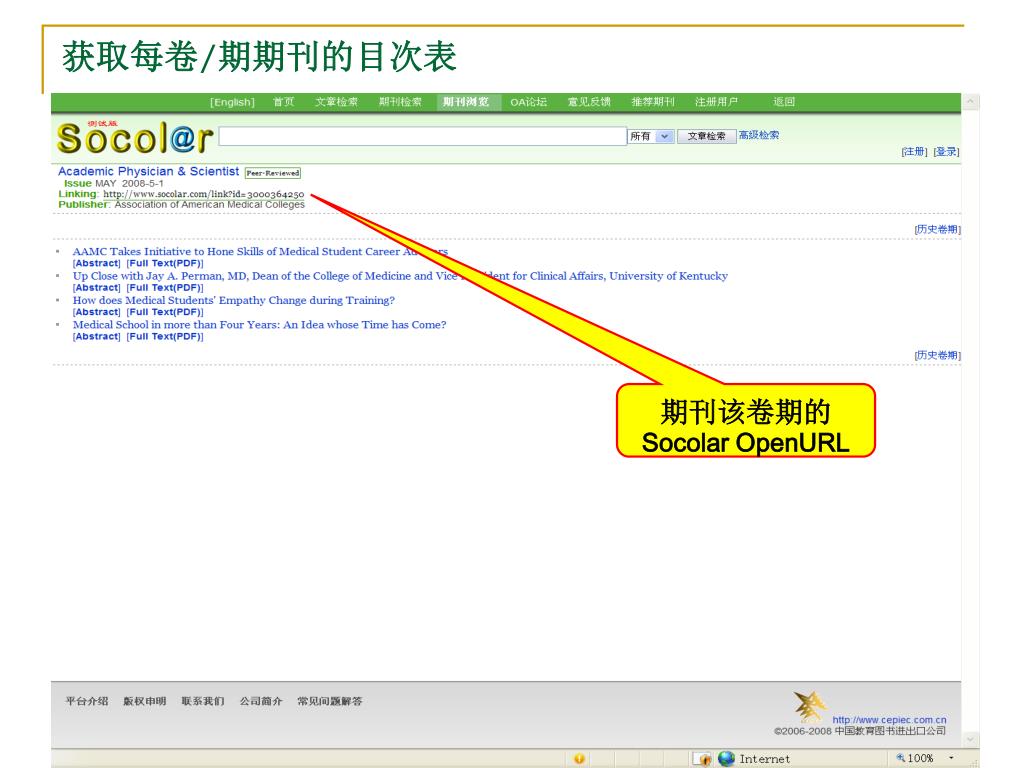Click the 返回 back menu item
The height and width of the screenshot is (768, 1024).
[784, 102]
